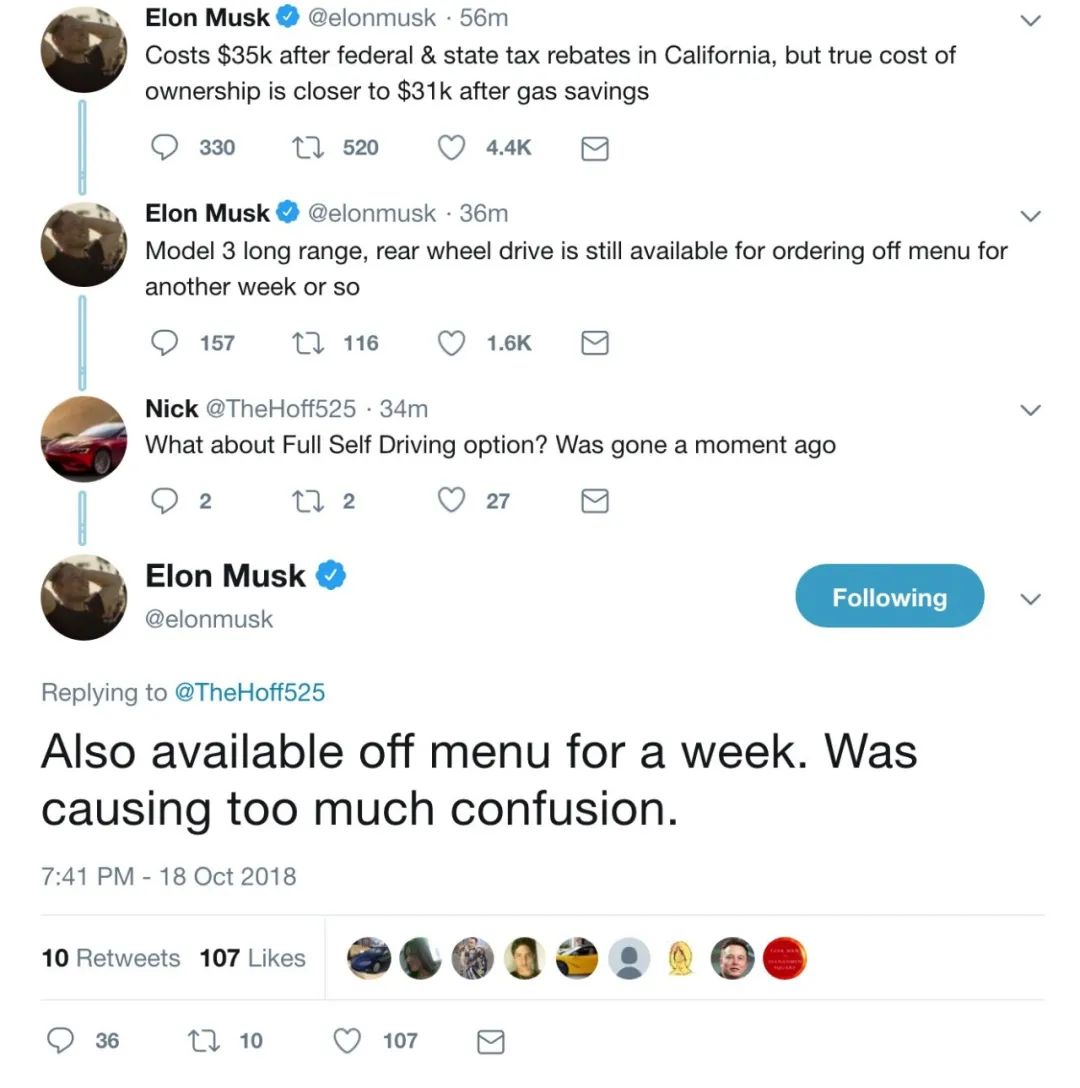Retweet the tweet with 520 retweets

pyautogui.click(x=303, y=148)
